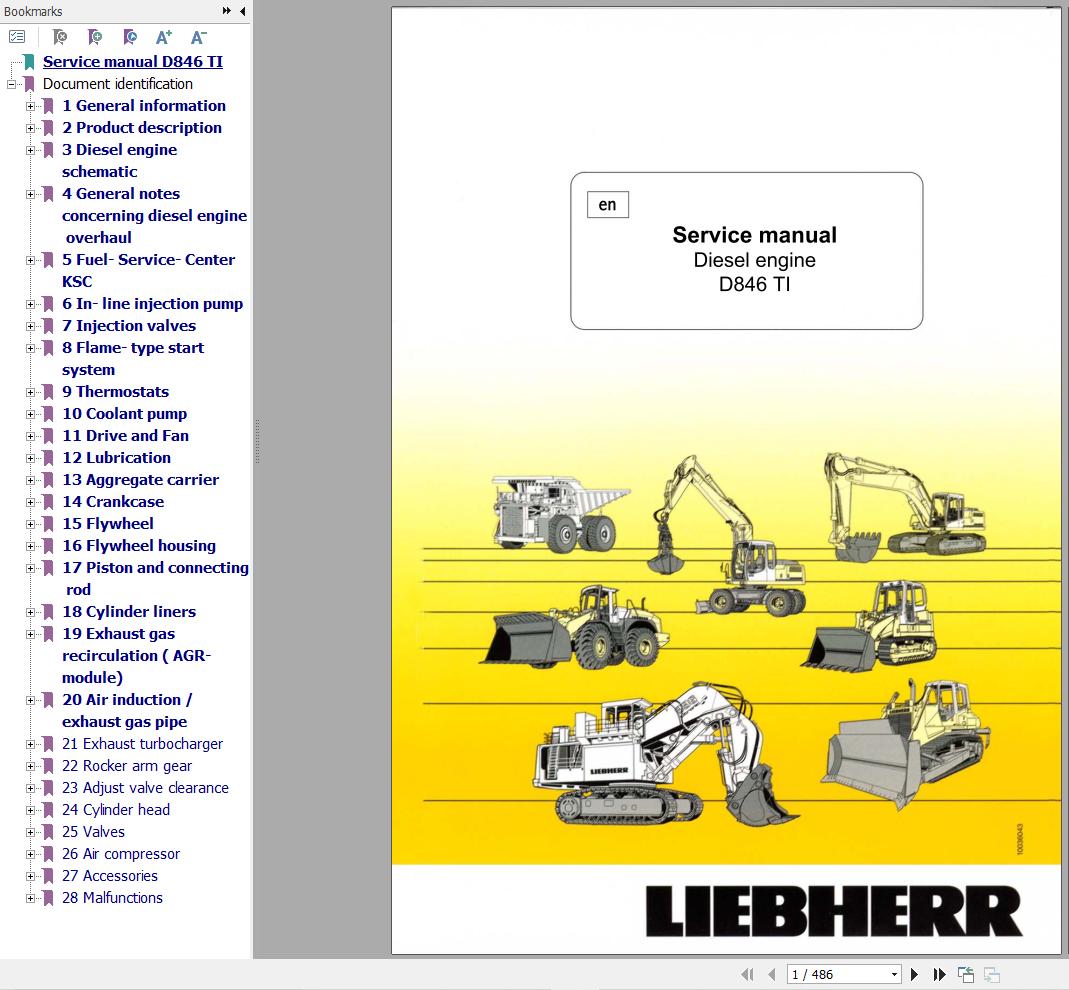
Task: Click the LIEBHERR logo on the page
Action: click(x=834, y=912)
